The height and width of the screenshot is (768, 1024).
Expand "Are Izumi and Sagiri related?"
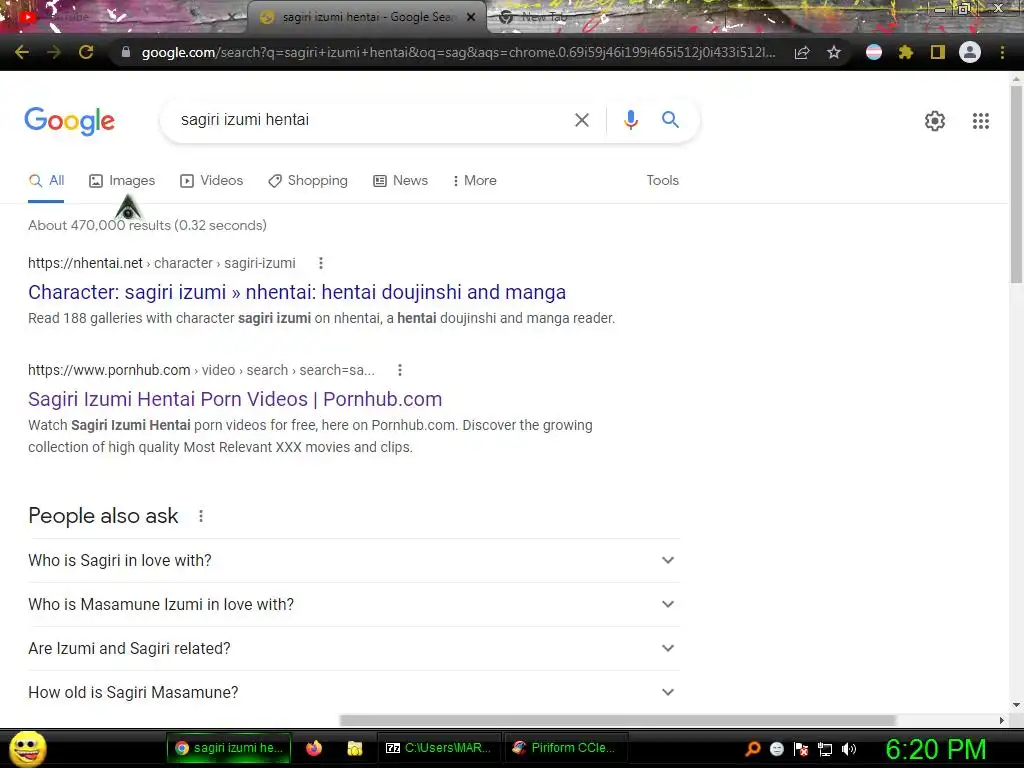353,648
